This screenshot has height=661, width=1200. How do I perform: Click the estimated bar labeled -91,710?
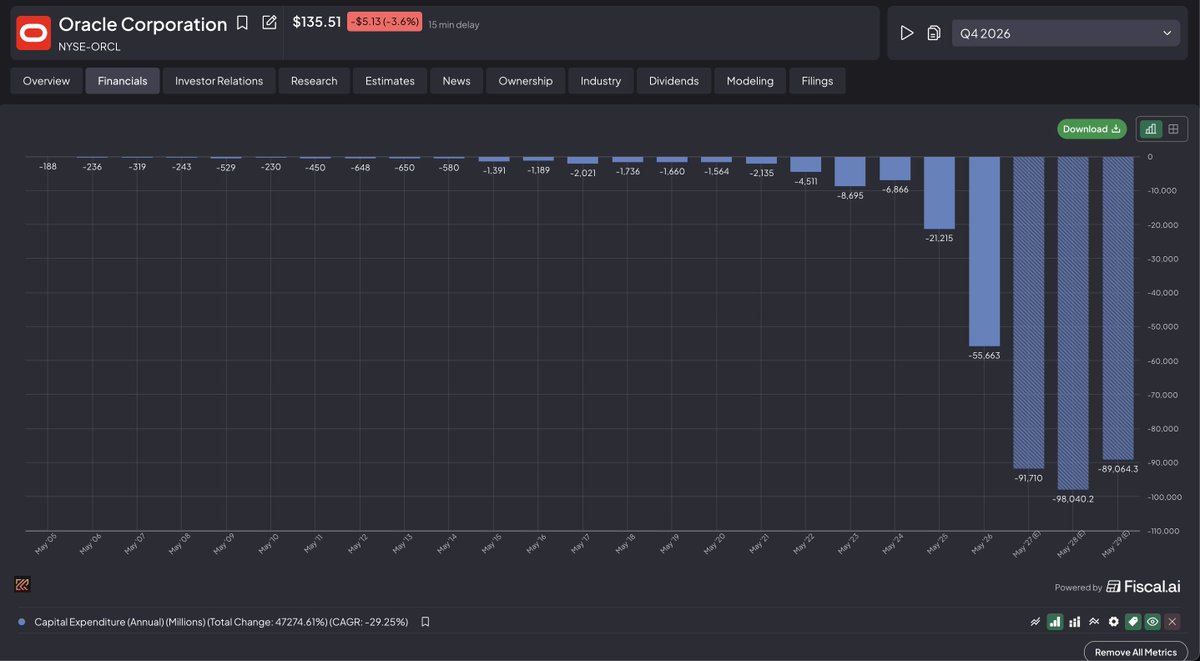(x=1029, y=312)
